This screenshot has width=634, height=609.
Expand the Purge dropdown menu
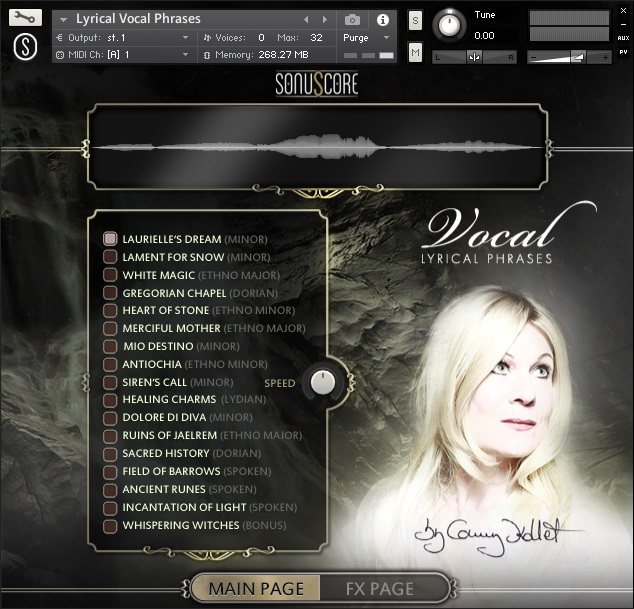click(x=386, y=38)
